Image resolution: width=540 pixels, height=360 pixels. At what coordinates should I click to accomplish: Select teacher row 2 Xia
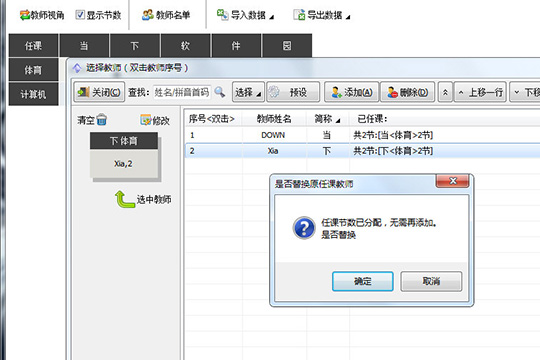[362, 151]
